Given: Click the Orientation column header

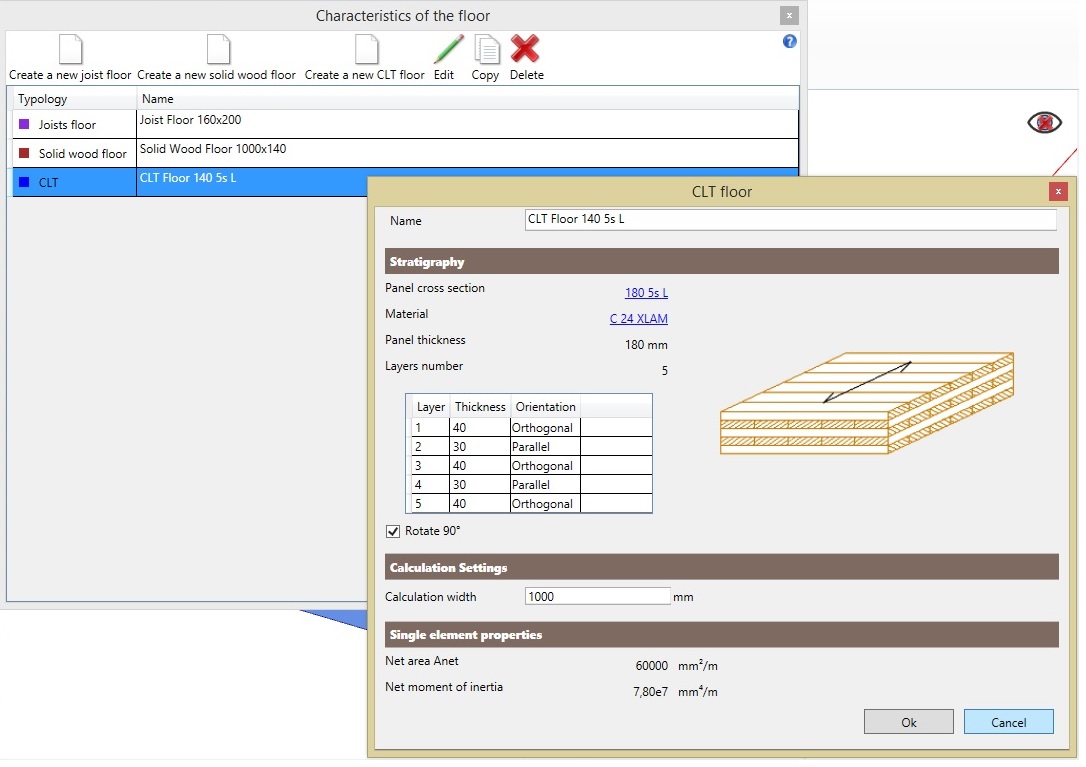Looking at the screenshot, I should (545, 407).
